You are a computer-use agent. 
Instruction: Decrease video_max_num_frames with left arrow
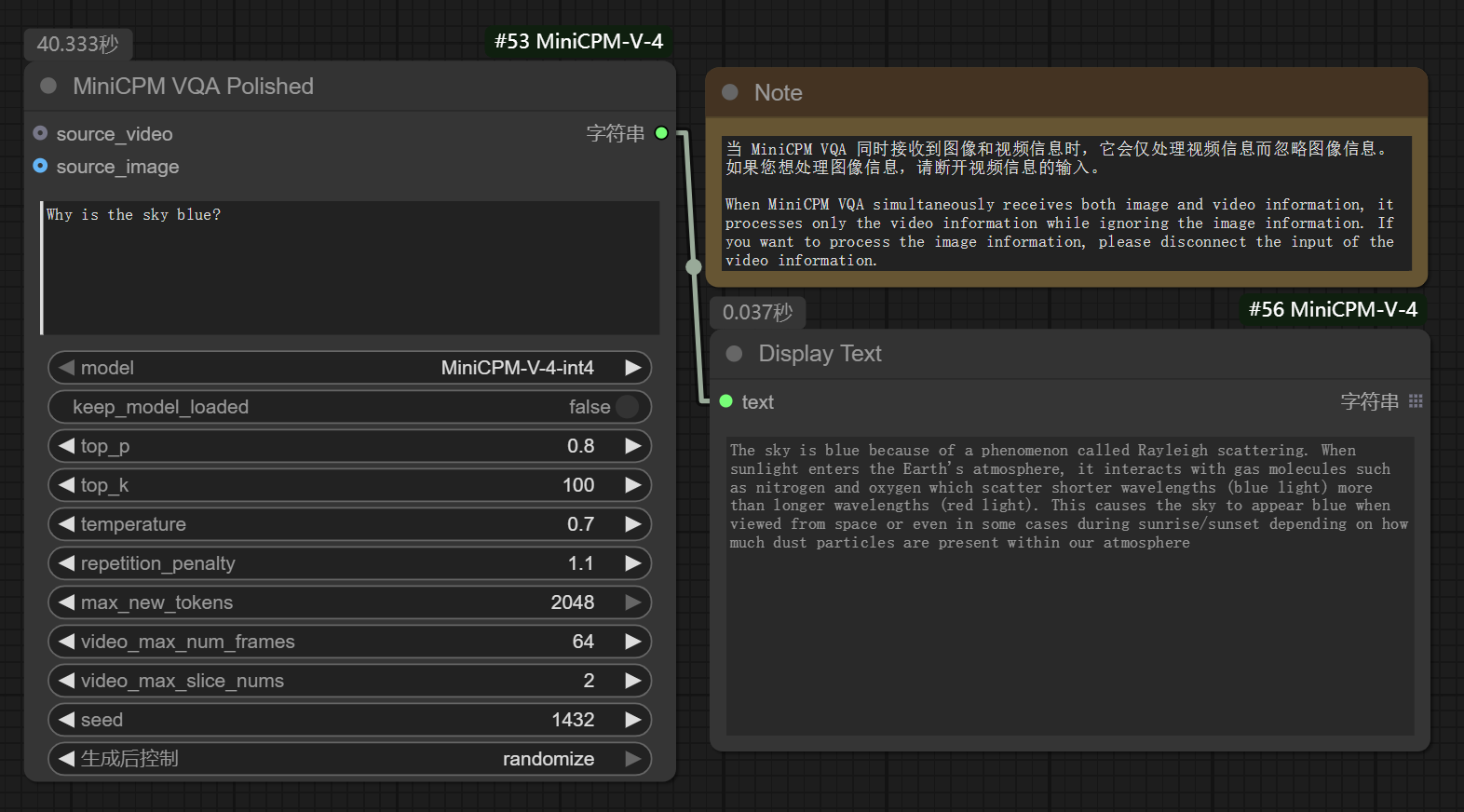[x=66, y=642]
